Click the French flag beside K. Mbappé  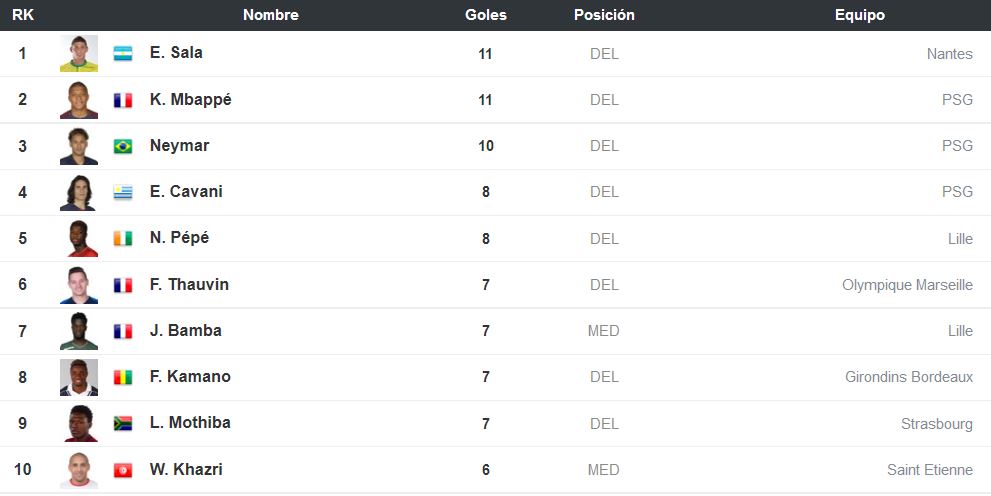[123, 100]
